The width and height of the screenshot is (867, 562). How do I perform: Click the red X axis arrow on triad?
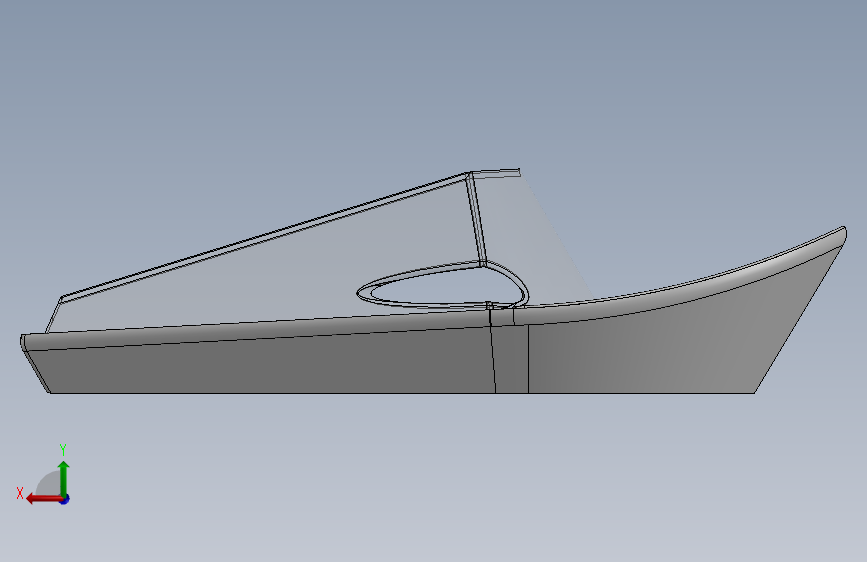[x=44, y=499]
